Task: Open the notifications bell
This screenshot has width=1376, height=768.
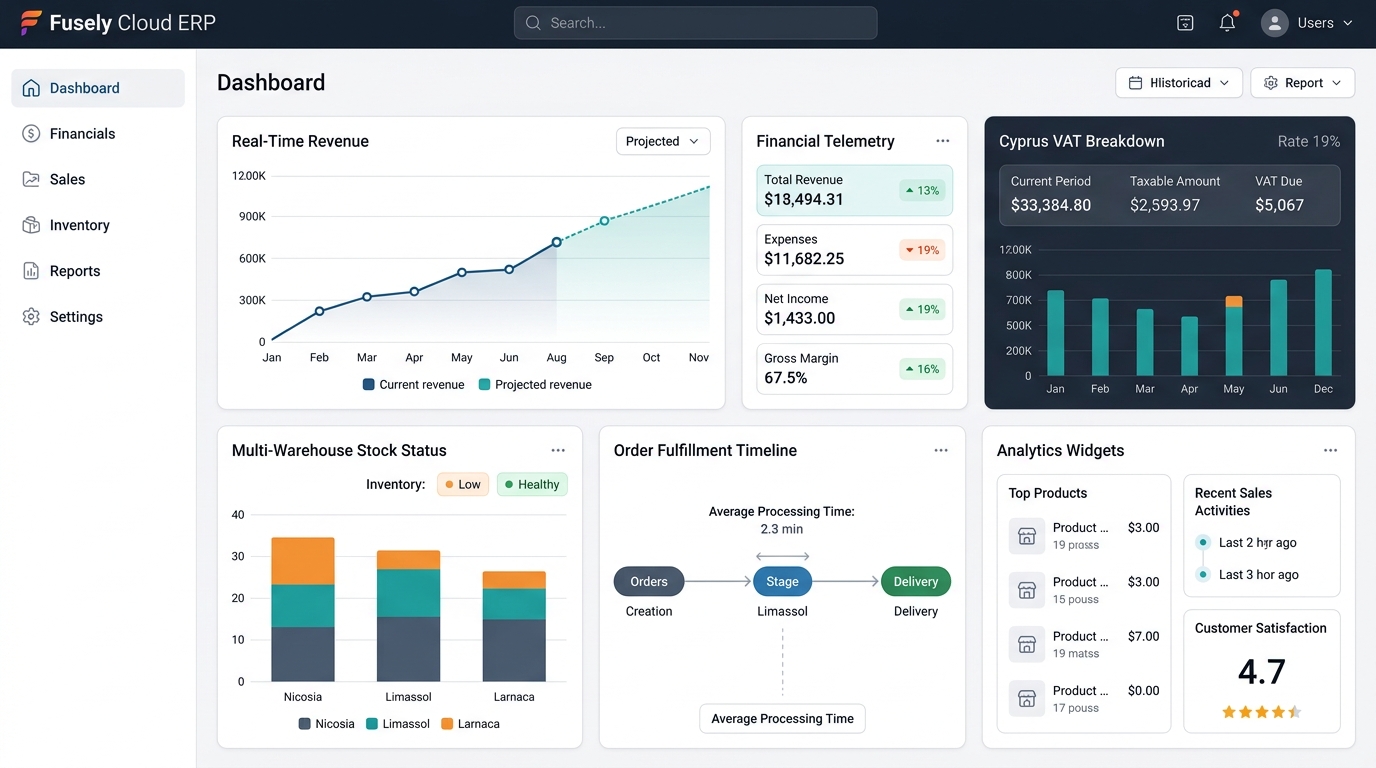Action: click(x=1228, y=22)
